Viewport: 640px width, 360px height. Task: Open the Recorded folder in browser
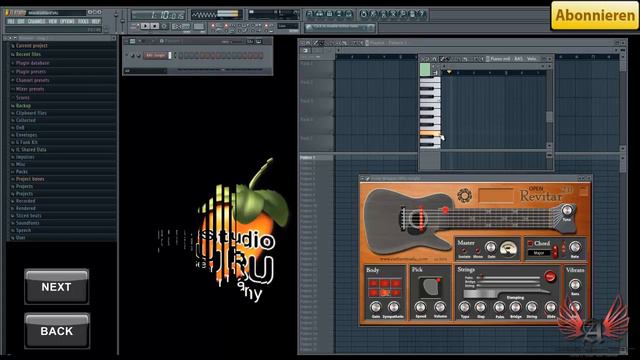coord(25,201)
